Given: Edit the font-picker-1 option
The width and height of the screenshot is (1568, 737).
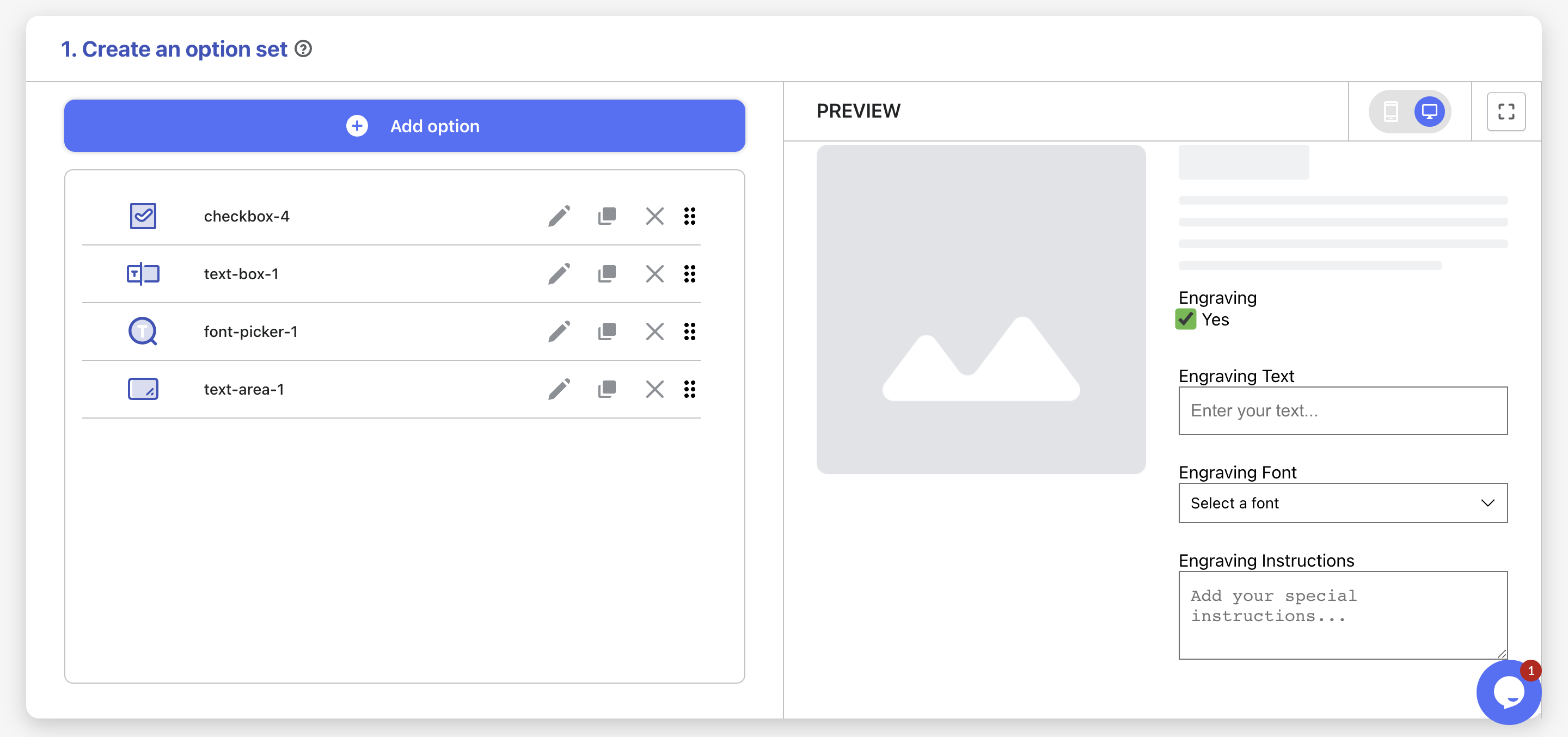Looking at the screenshot, I should pyautogui.click(x=559, y=331).
